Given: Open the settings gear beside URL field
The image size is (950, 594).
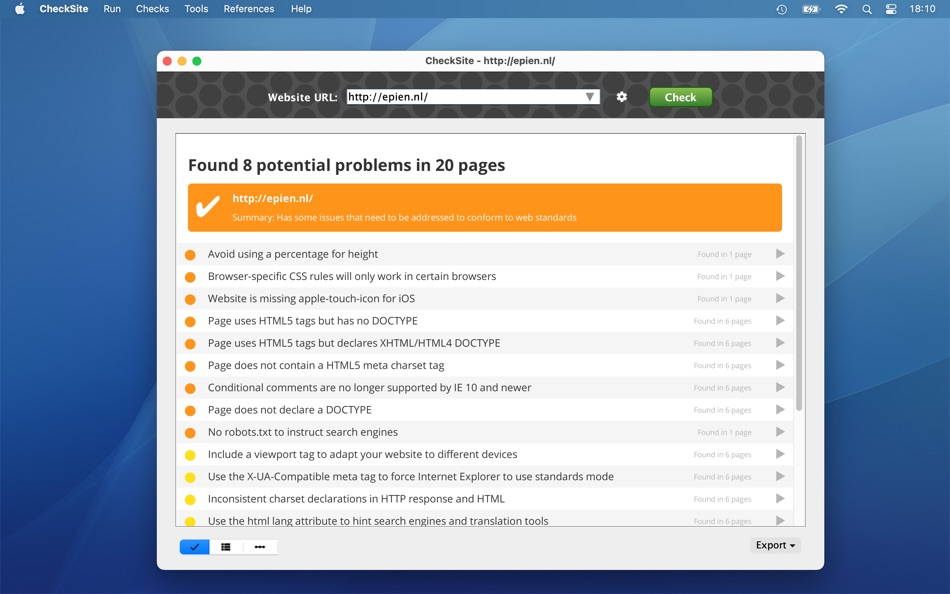Looking at the screenshot, I should [x=622, y=97].
